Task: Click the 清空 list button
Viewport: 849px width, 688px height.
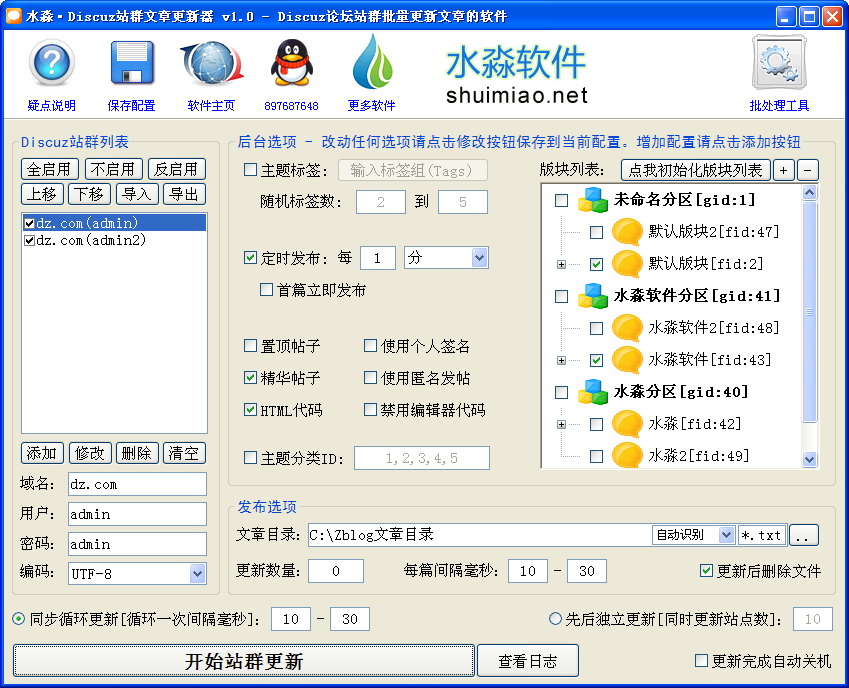Action: tap(184, 453)
